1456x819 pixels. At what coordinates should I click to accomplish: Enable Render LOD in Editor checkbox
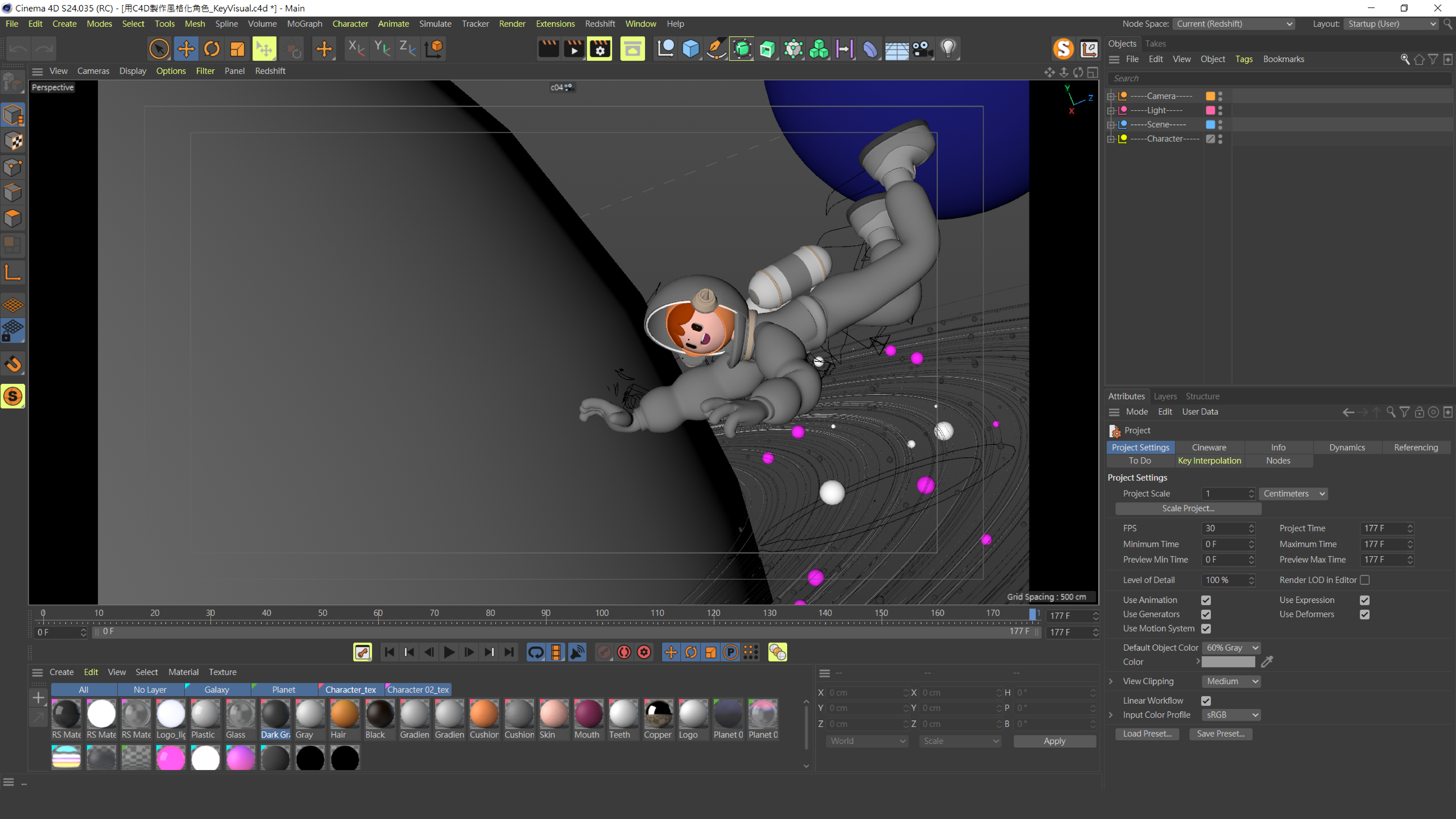[1364, 580]
